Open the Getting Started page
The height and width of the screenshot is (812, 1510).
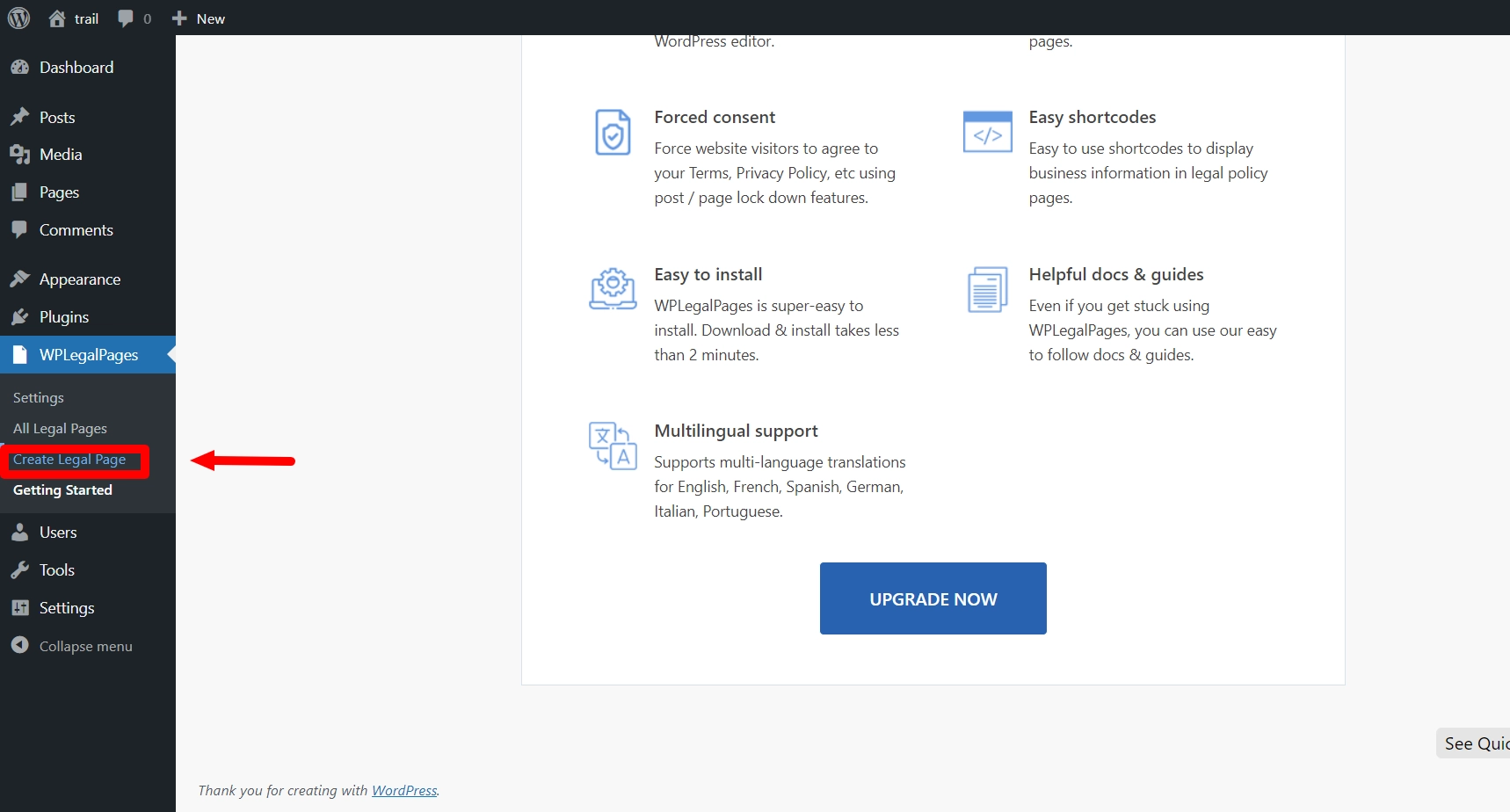[62, 489]
